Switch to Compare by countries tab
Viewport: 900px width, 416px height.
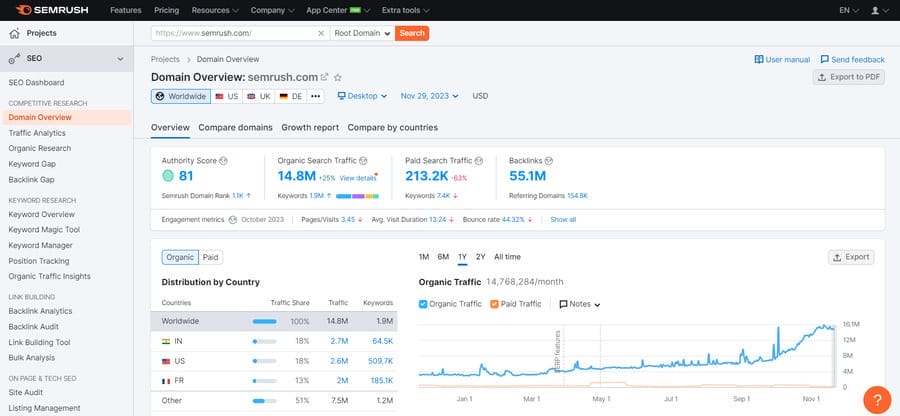coord(393,127)
